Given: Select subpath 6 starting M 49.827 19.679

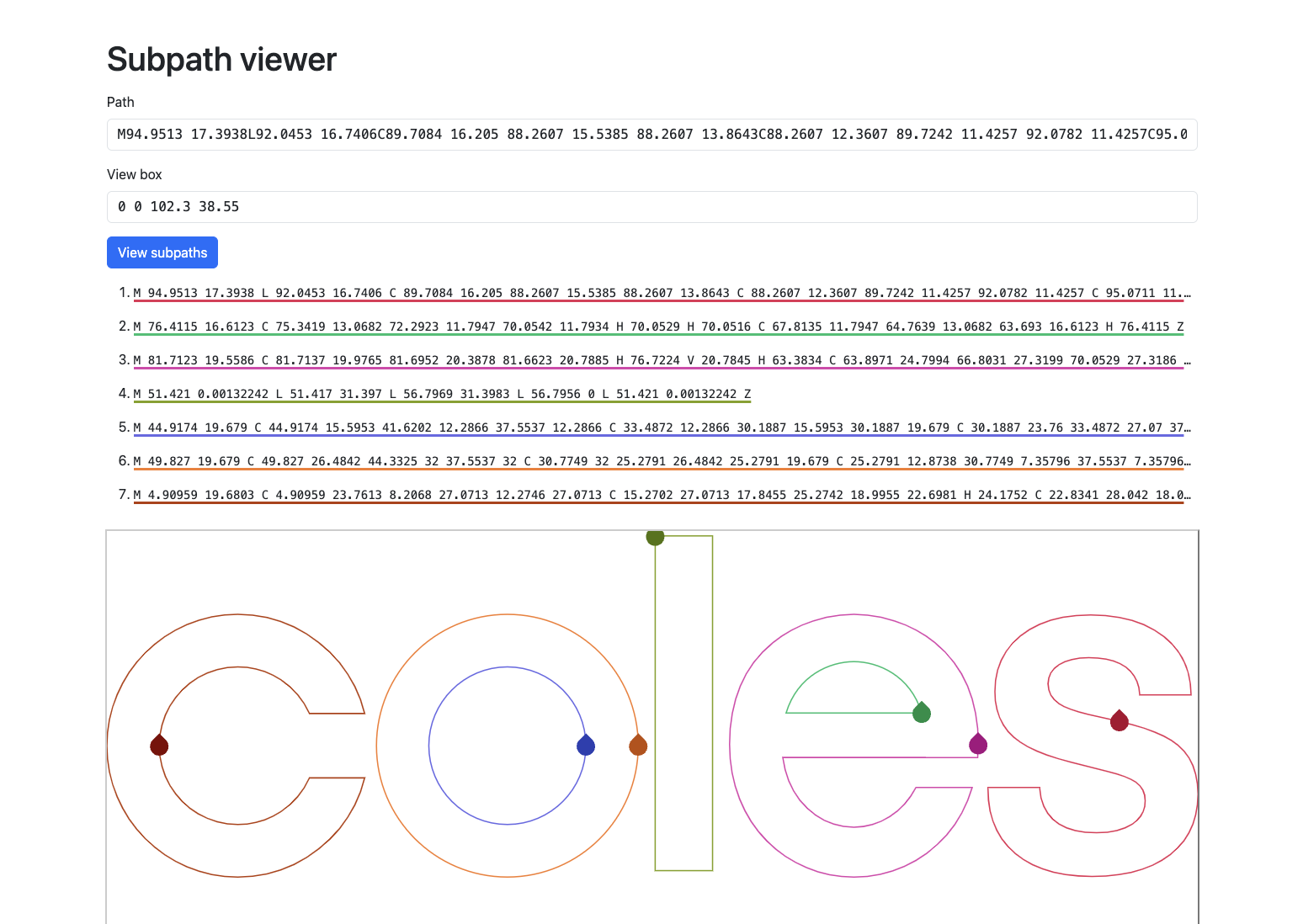Looking at the screenshot, I should tap(662, 461).
